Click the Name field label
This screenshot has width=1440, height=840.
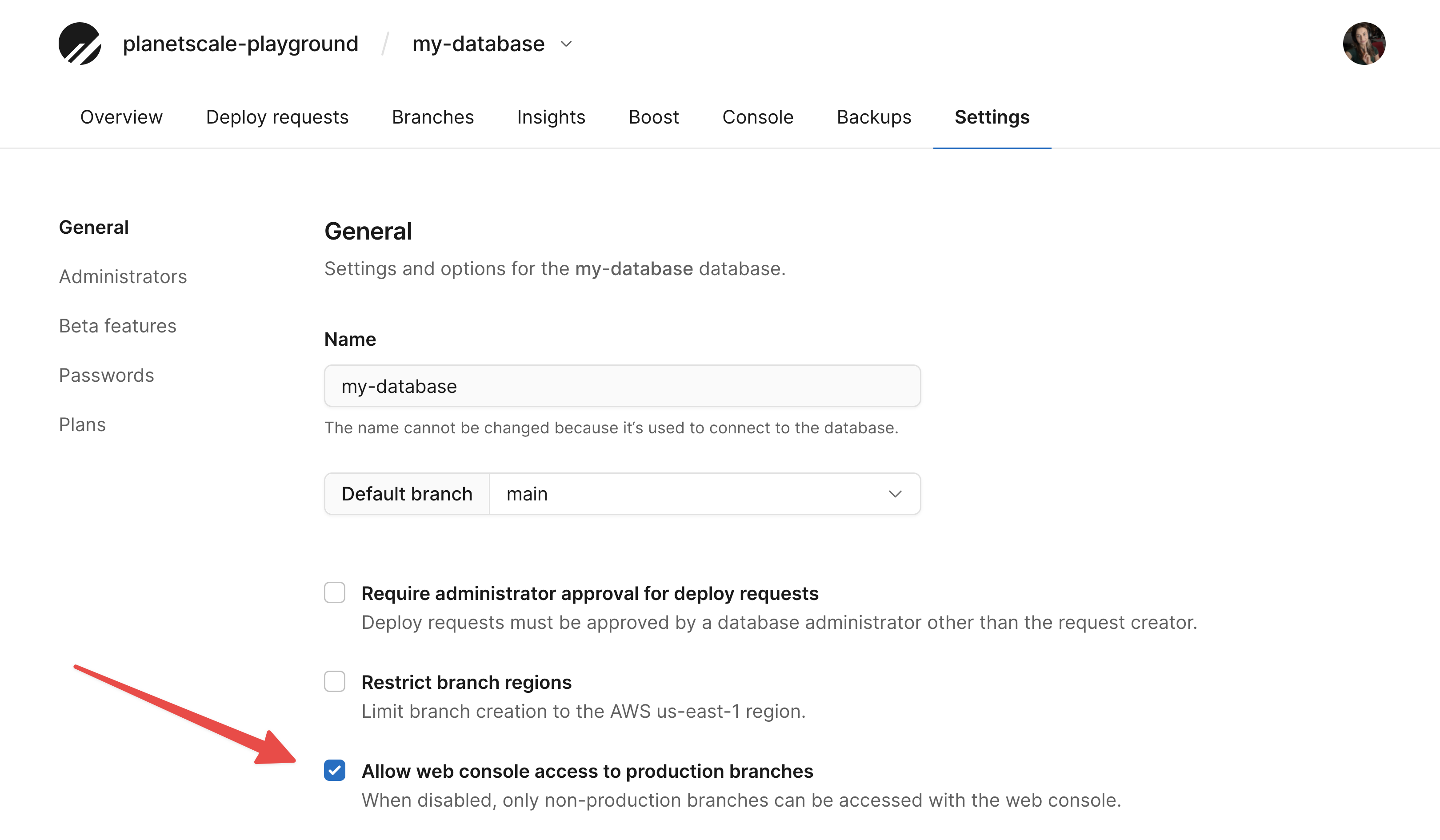[x=350, y=339]
